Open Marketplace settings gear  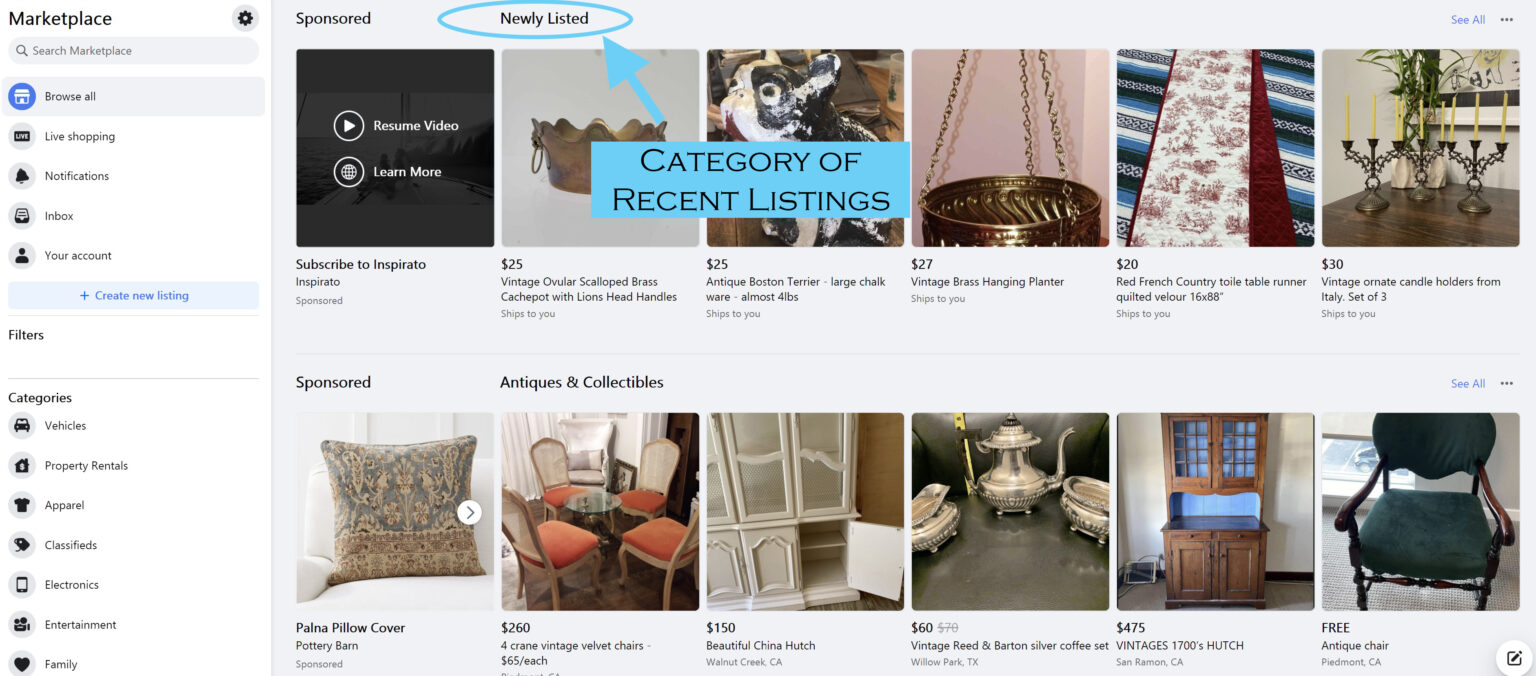244,17
